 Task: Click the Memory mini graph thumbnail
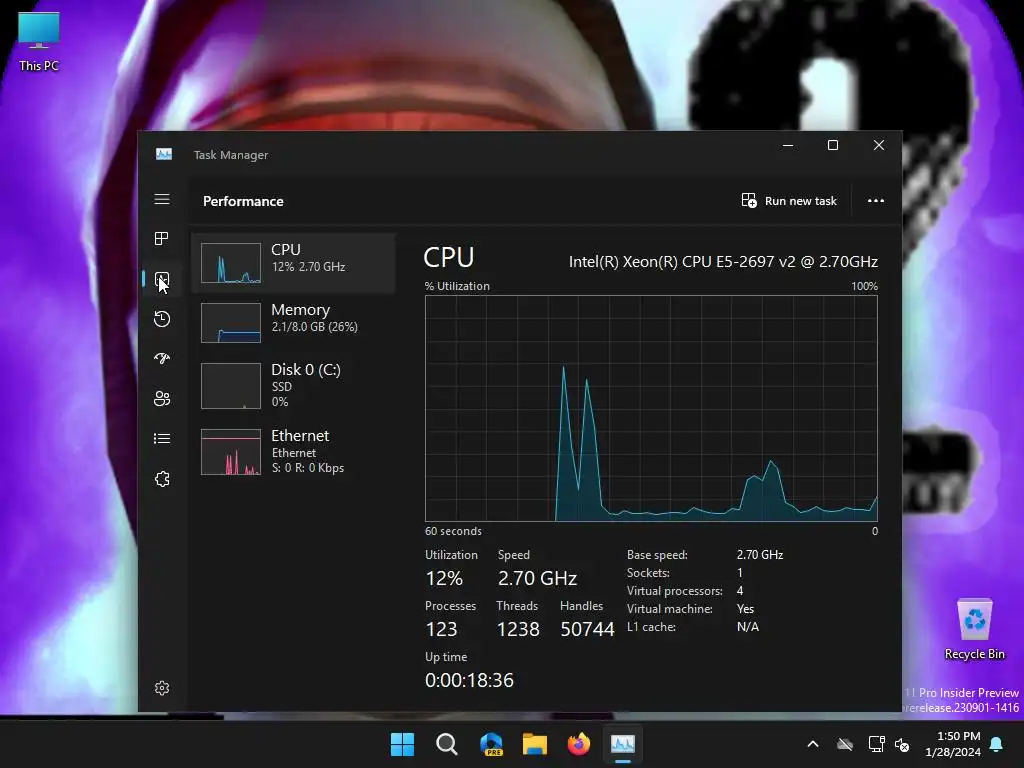click(x=231, y=323)
